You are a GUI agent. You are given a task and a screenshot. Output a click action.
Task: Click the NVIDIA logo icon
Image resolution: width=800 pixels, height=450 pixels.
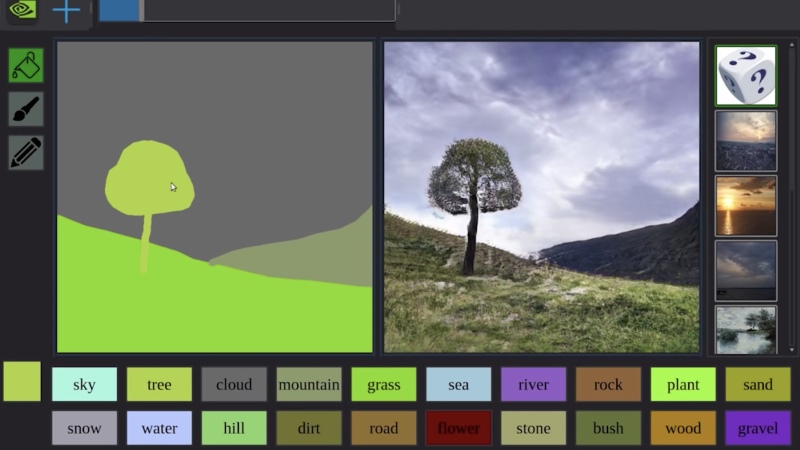[22, 10]
